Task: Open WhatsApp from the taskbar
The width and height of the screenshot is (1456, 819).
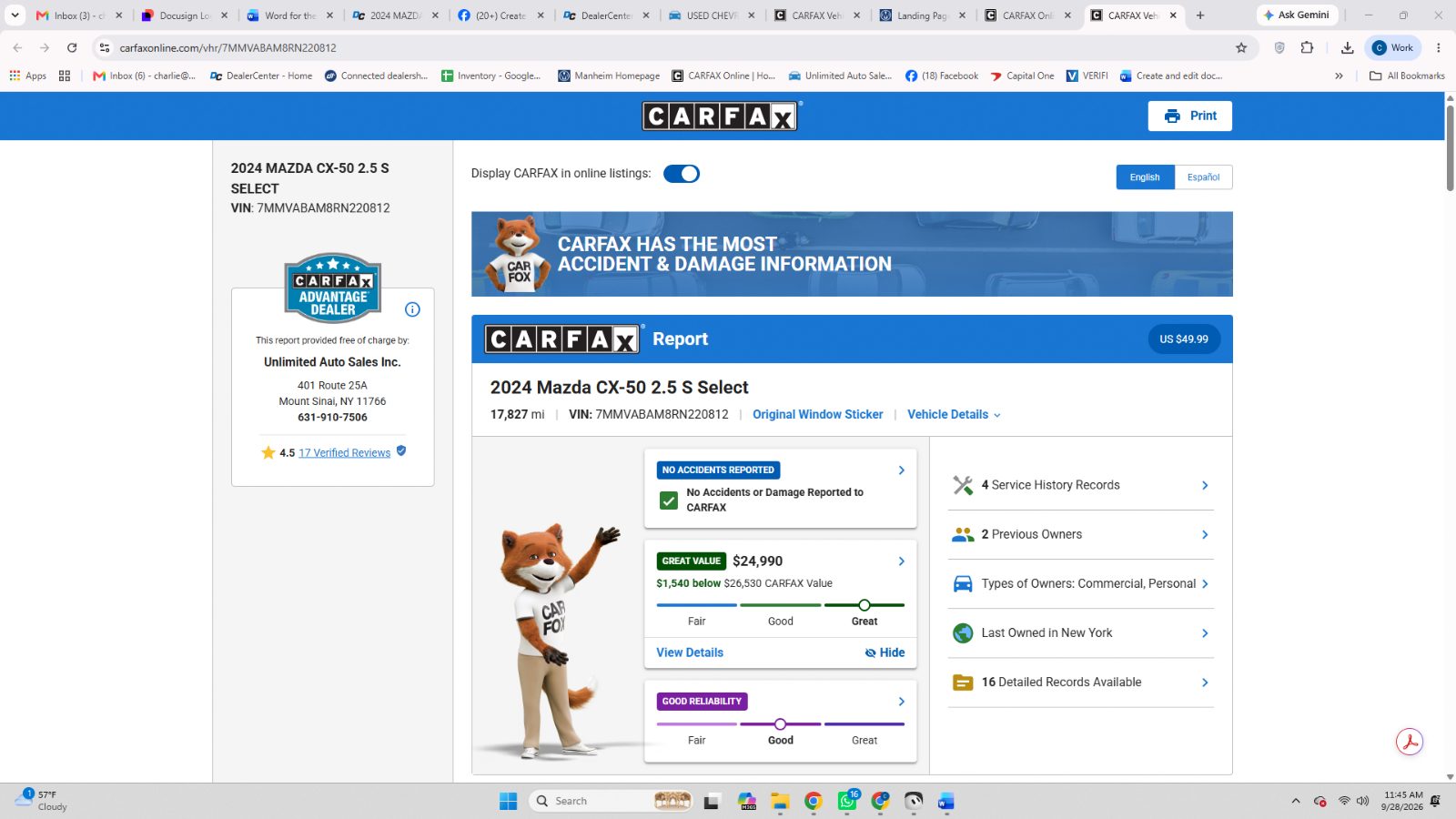Action: coord(847,801)
